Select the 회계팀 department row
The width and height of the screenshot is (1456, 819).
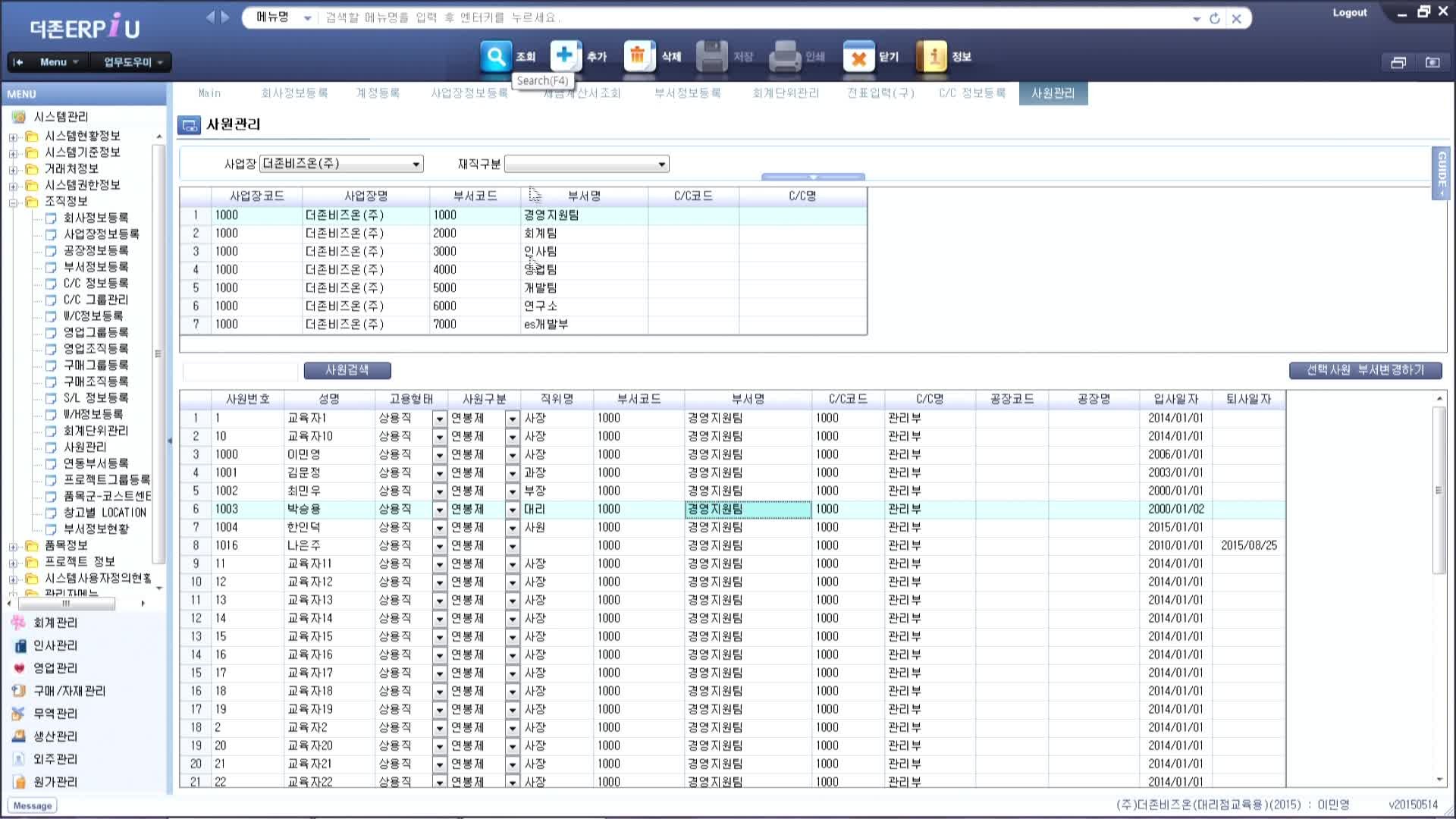click(523, 234)
